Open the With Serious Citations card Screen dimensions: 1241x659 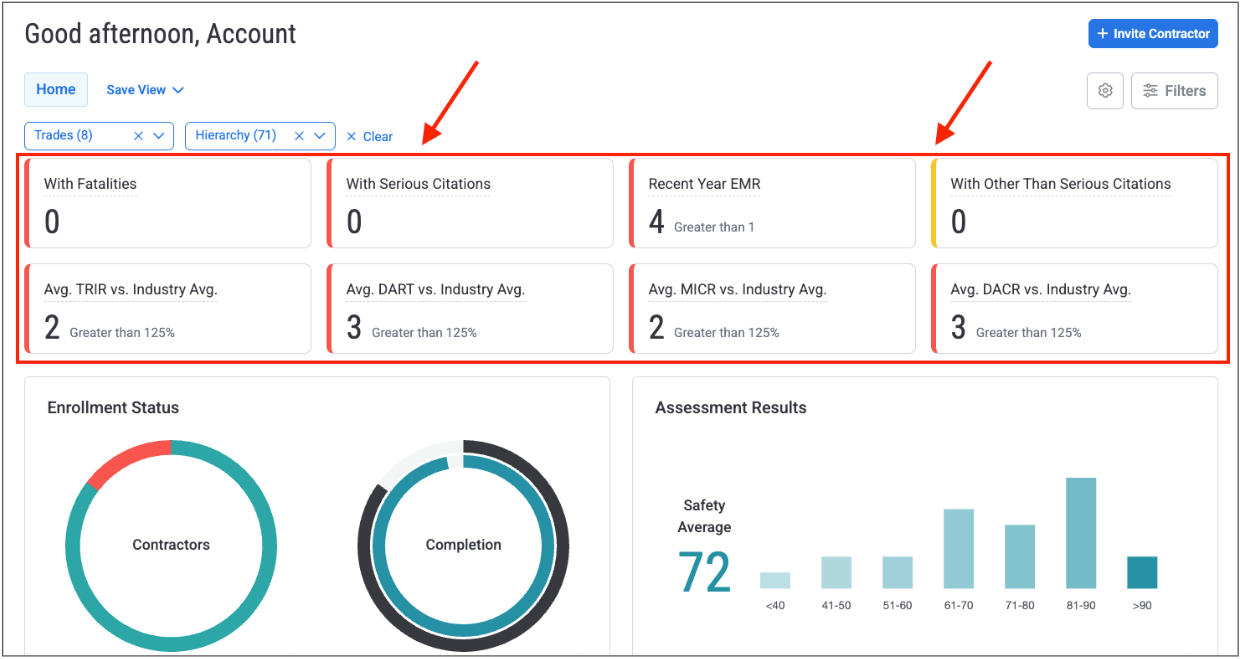click(x=470, y=203)
